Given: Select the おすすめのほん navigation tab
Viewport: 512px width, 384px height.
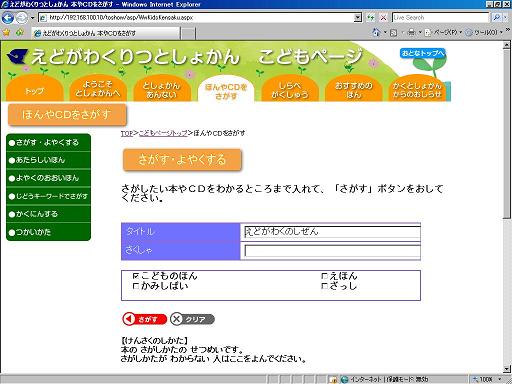Looking at the screenshot, I should 354,89.
